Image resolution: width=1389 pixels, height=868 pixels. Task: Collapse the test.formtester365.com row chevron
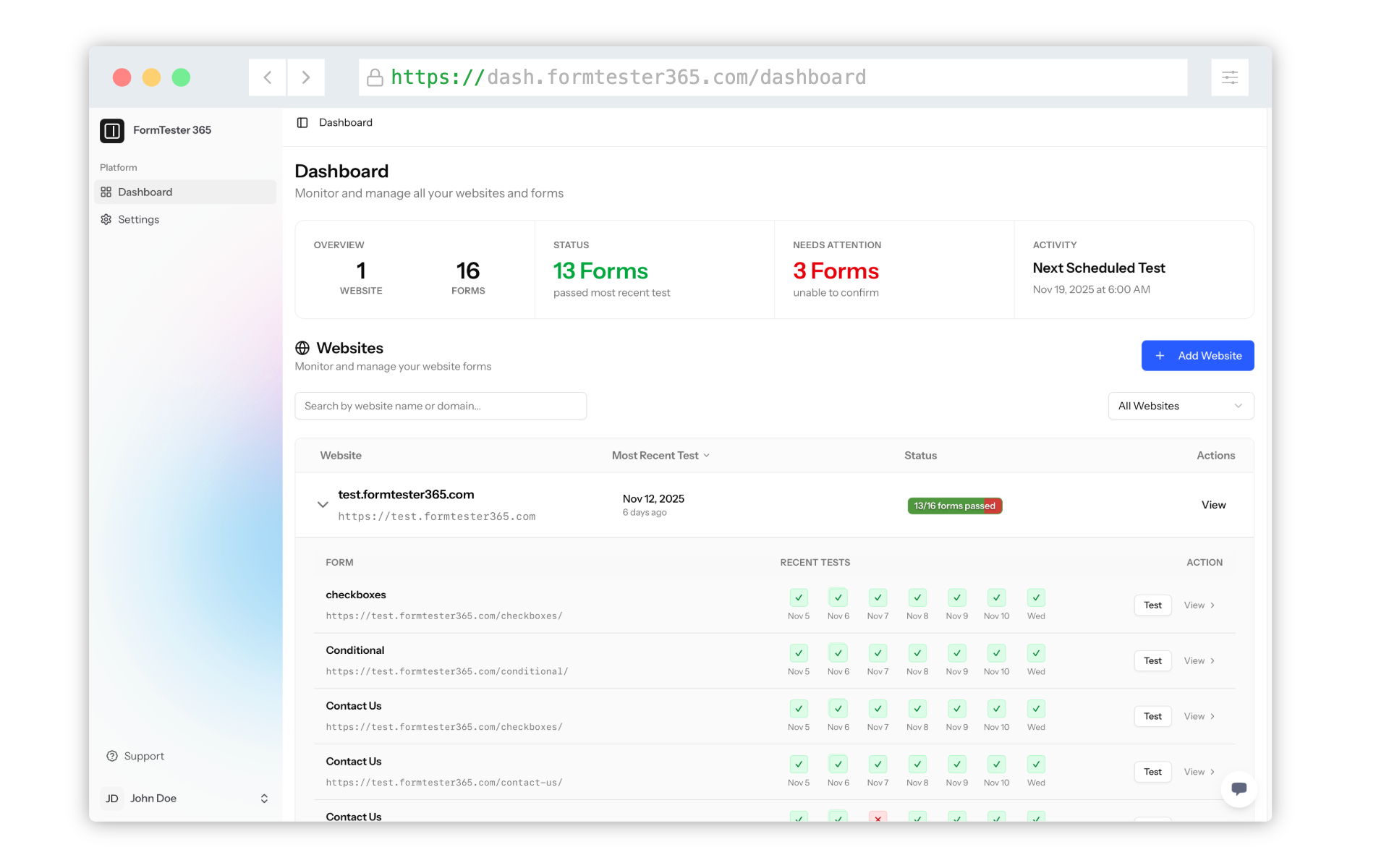point(323,504)
